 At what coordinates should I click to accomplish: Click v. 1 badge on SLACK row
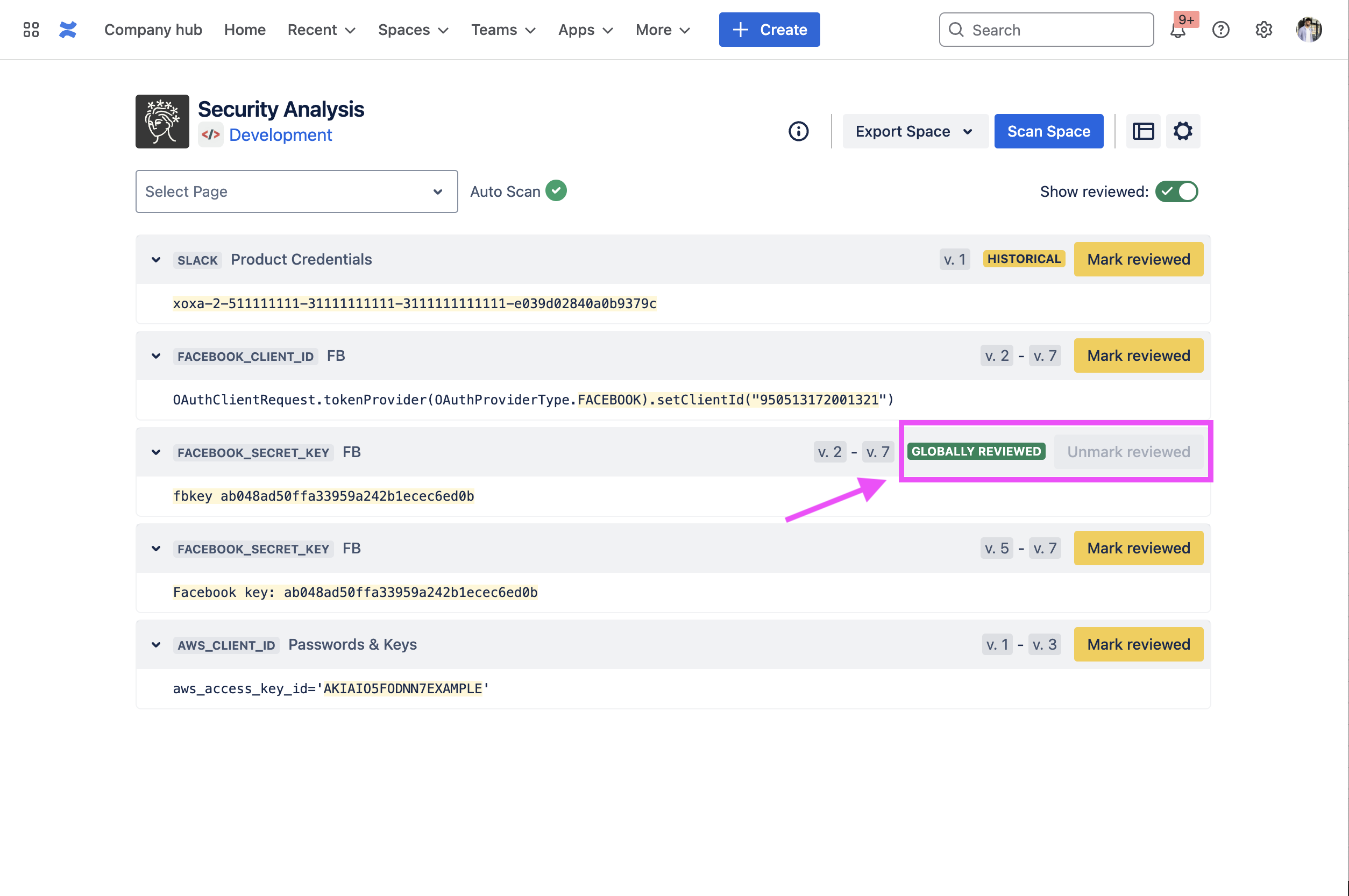click(955, 259)
